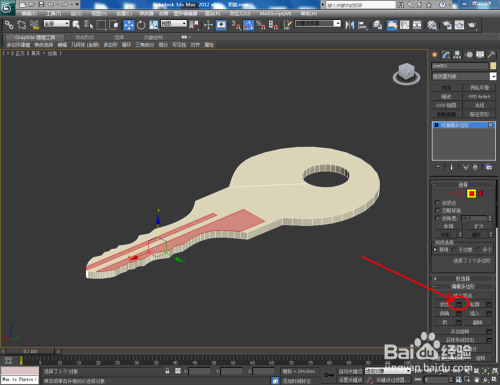Click the Mirror tool
The image size is (500, 385).
coord(350,25)
